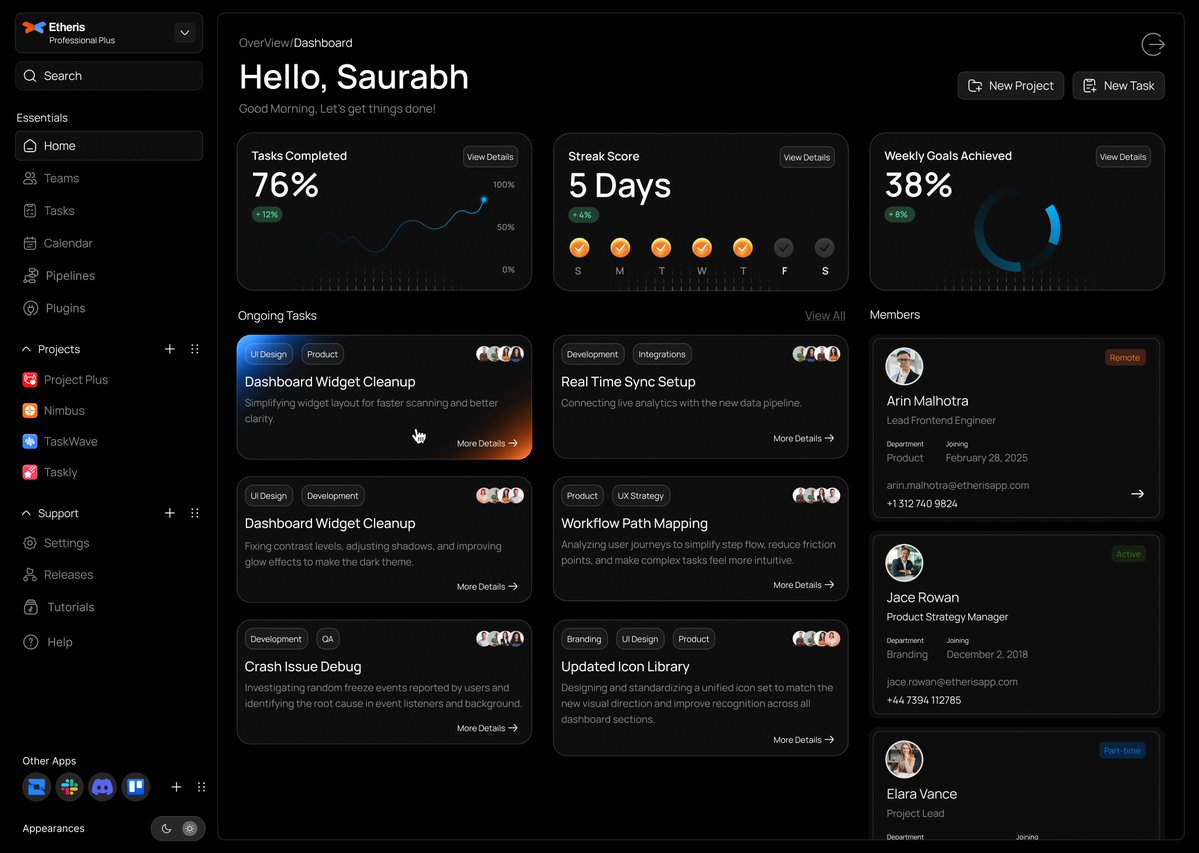The image size is (1199, 853).
Task: Open the Etheris workspace dropdown
Action: (184, 32)
